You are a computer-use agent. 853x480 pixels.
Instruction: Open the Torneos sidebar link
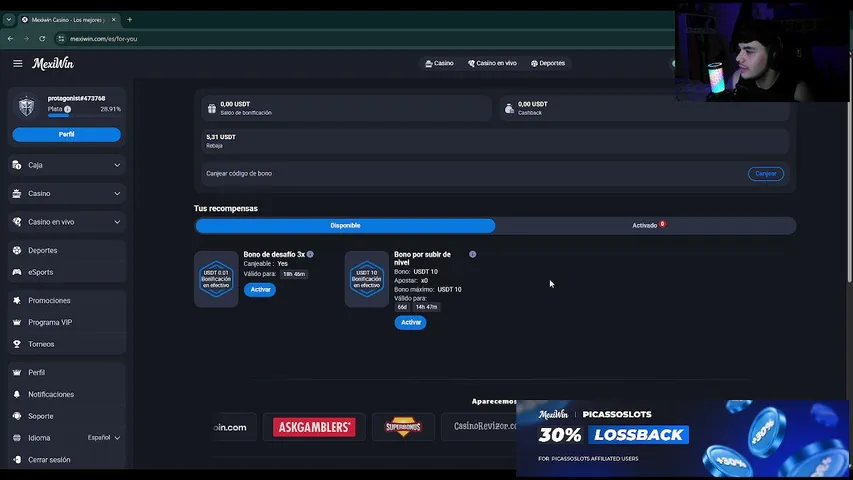click(x=41, y=344)
